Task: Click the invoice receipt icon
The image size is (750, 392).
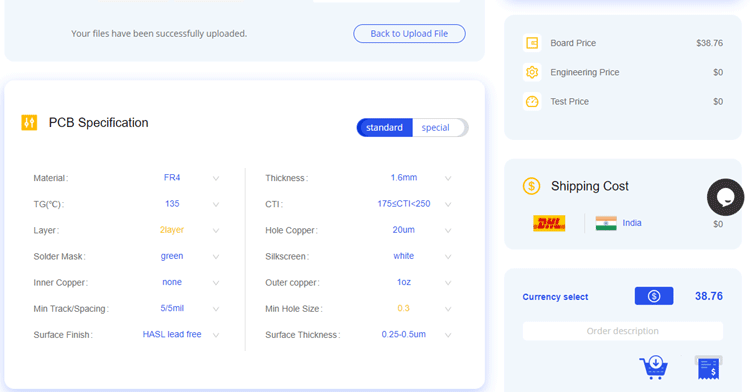Action: (708, 368)
